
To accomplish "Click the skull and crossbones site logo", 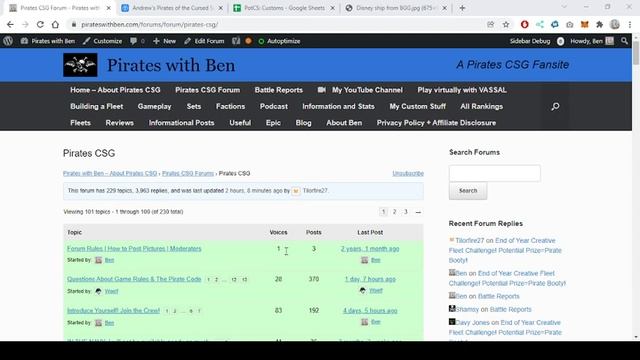I will click(80, 64).
